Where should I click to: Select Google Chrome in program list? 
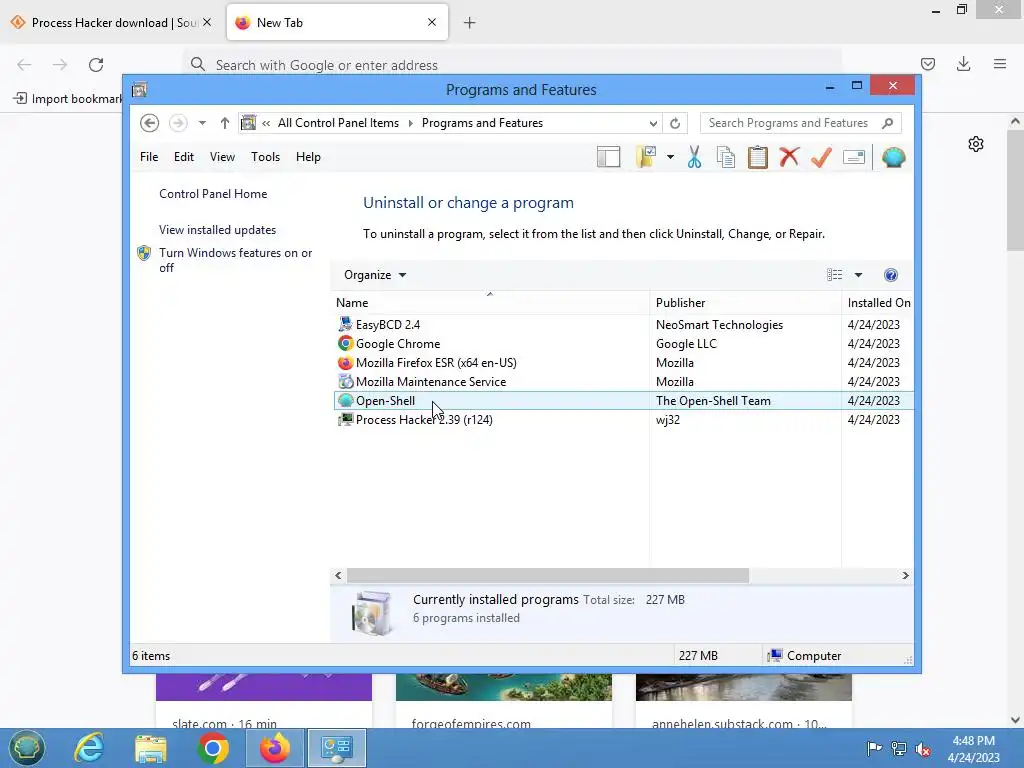point(624,344)
